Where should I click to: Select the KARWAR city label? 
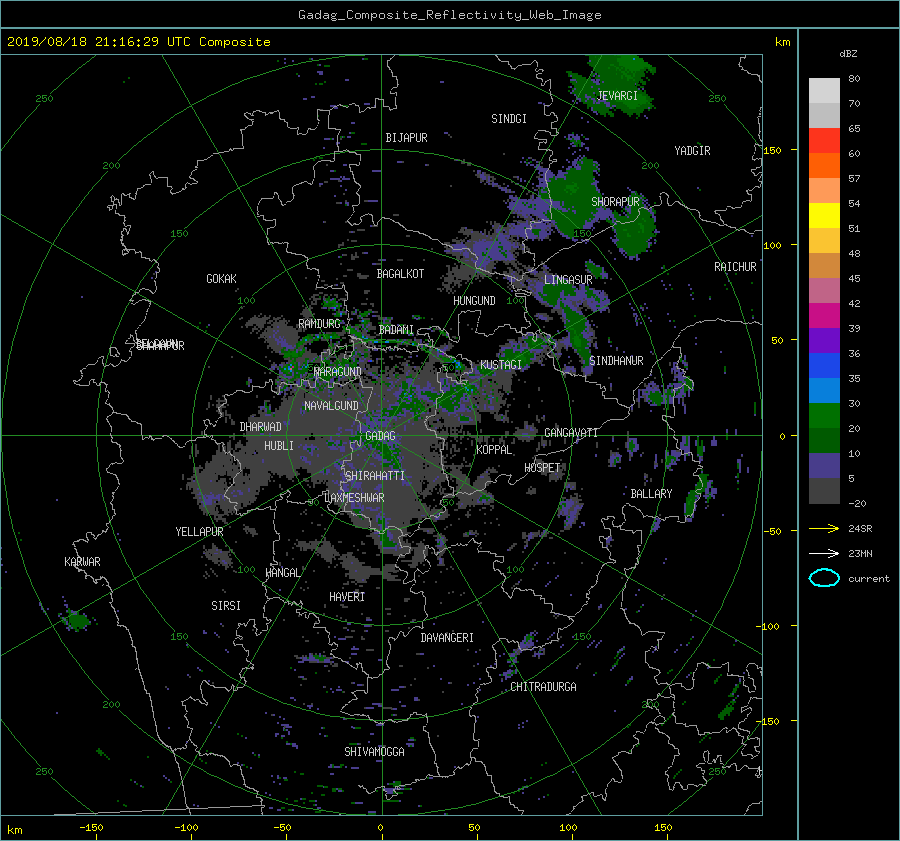[x=82, y=561]
